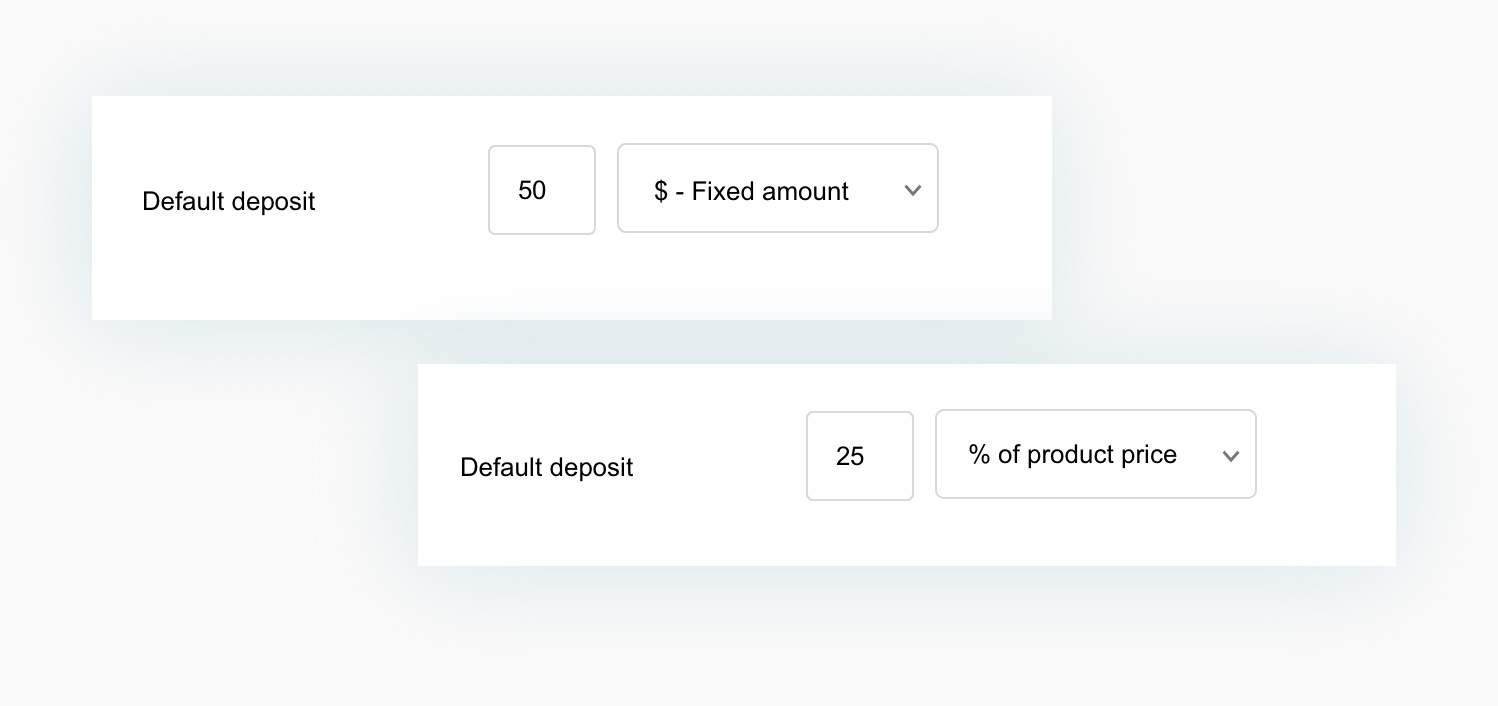Open the "$ - Fixed amount" dropdown
1498x706 pixels.
[778, 188]
